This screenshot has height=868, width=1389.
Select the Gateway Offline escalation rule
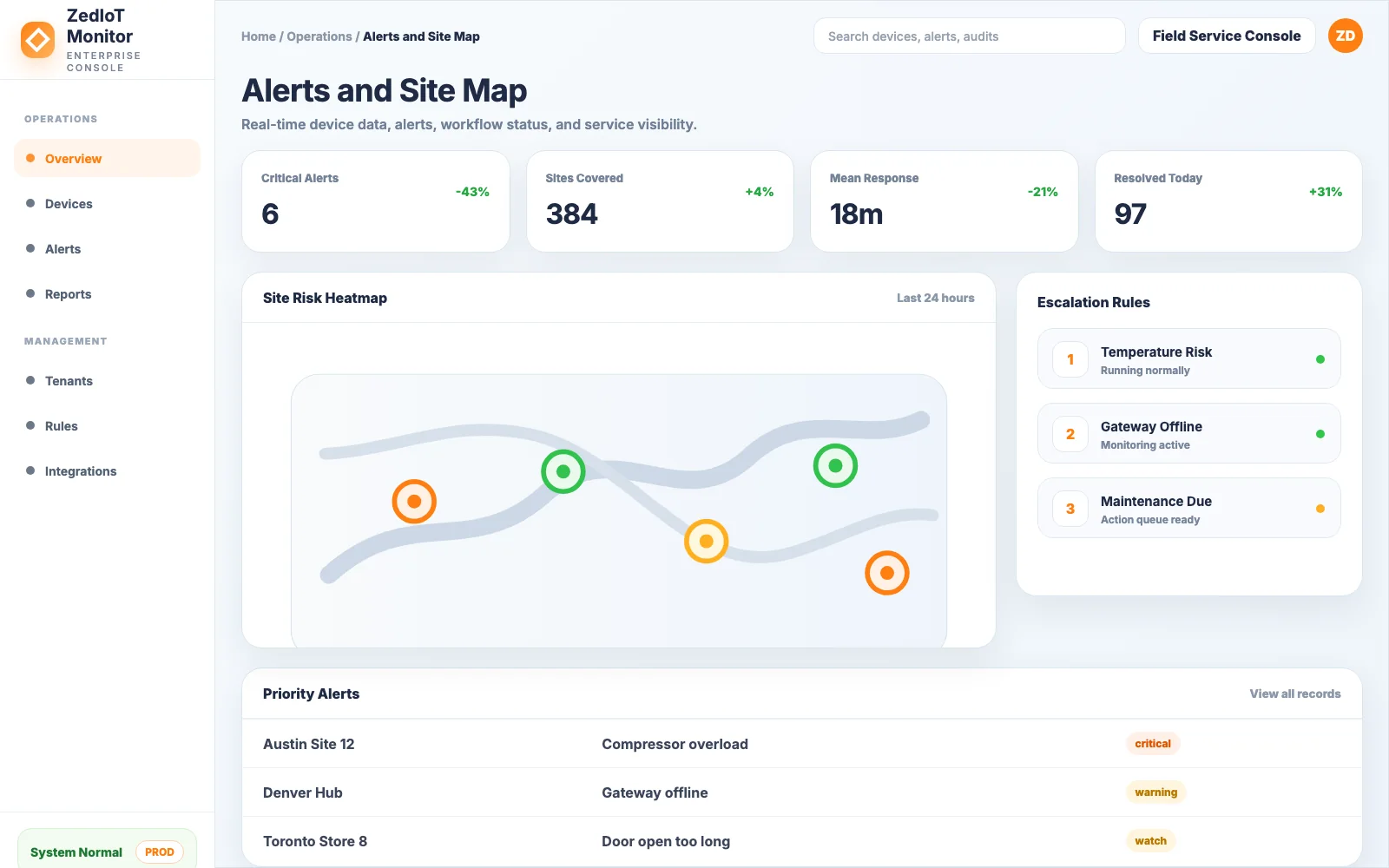click(x=1188, y=433)
